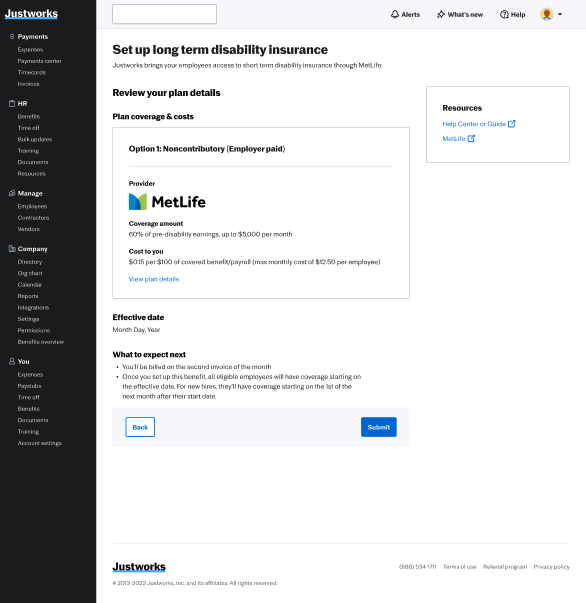
Task: Open Benefits under HR
Action: pyautogui.click(x=28, y=117)
